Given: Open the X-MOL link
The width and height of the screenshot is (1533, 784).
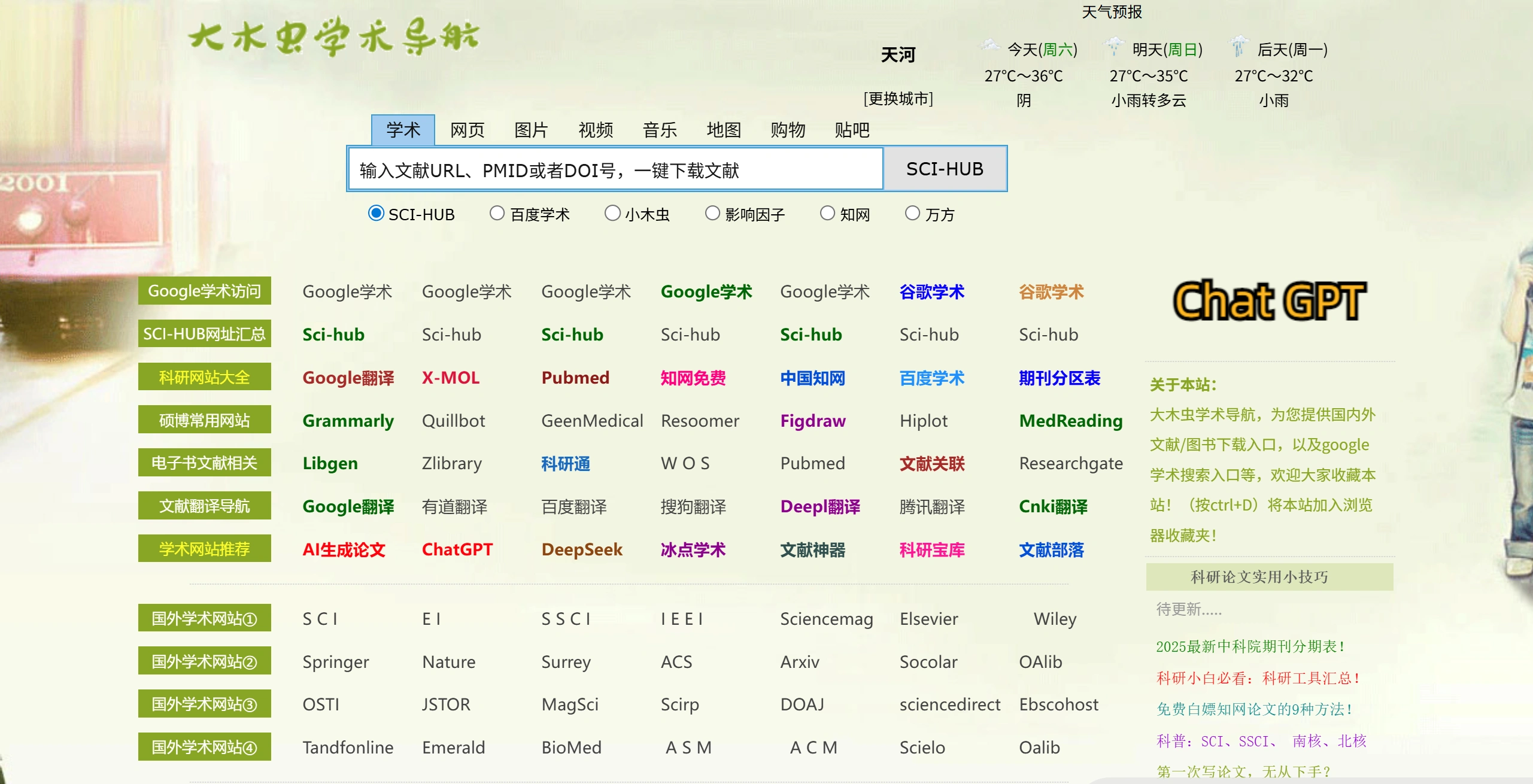Looking at the screenshot, I should click(451, 378).
